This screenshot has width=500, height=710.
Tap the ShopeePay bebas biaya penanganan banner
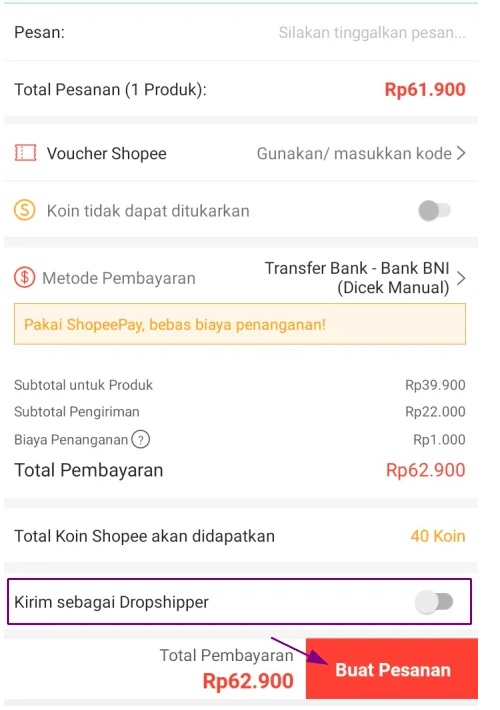click(240, 324)
